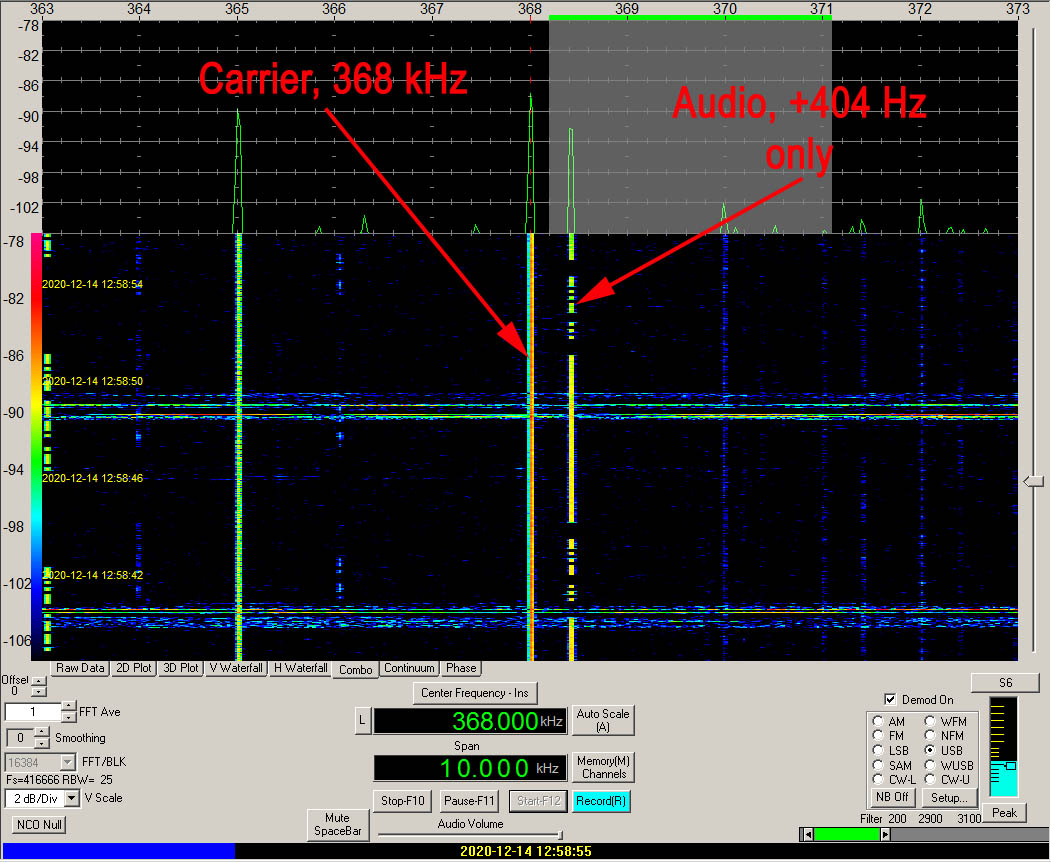Click the green filter bandwidth bar
1051x862 pixels.
point(847,835)
